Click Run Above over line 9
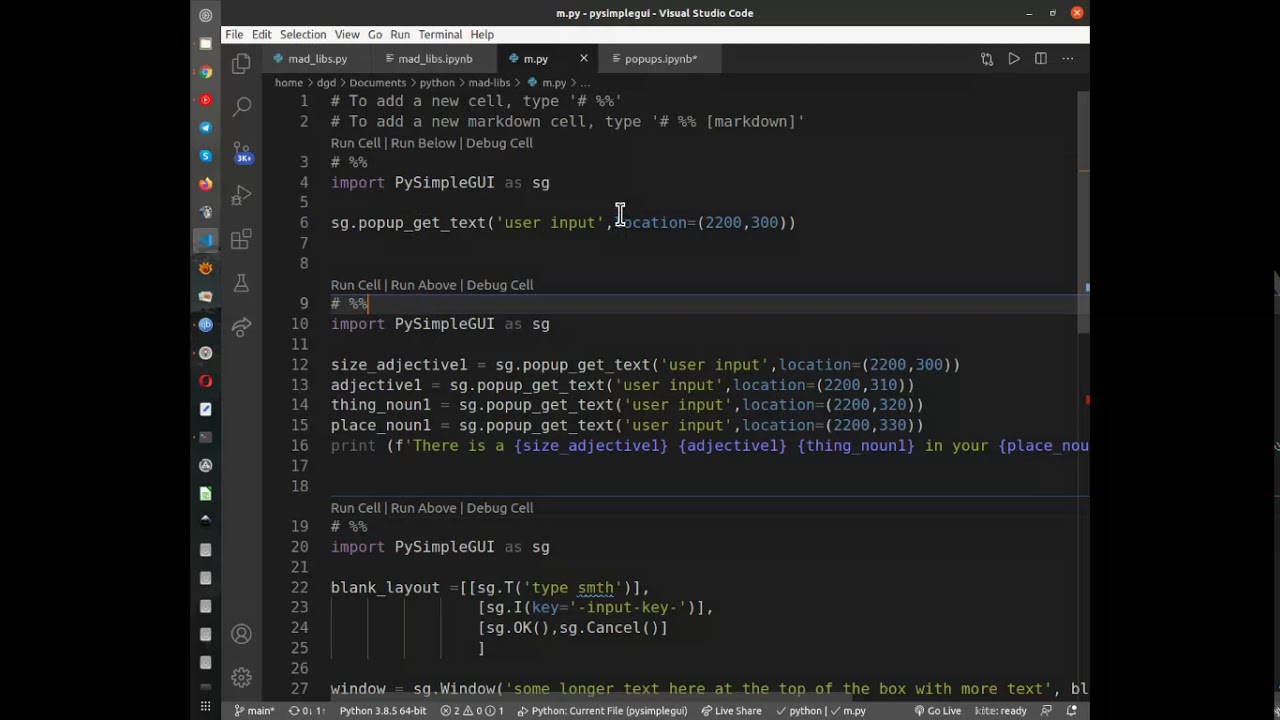1280x720 pixels. (423, 285)
